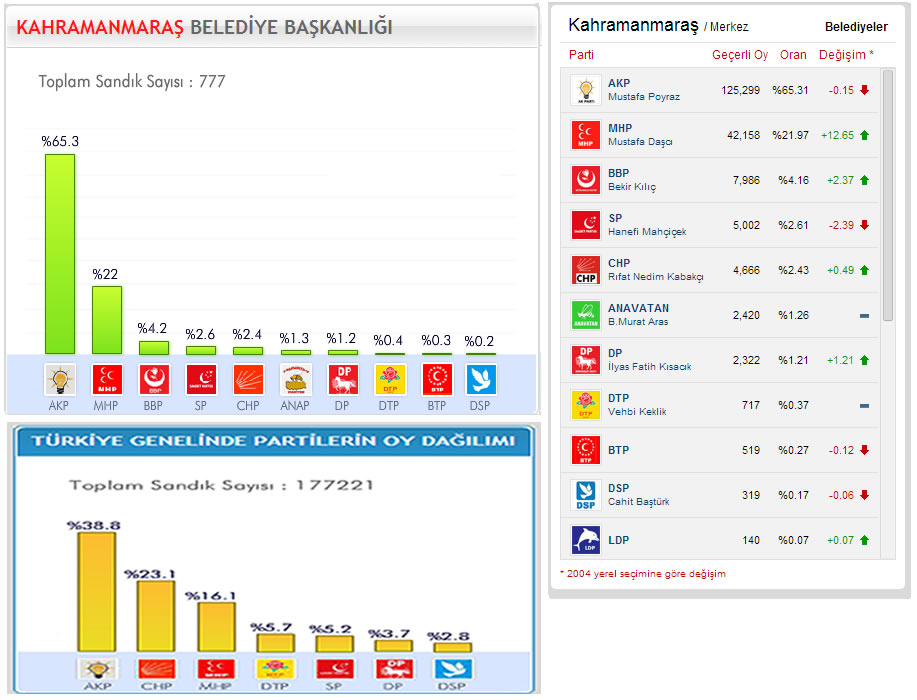917x700 pixels.
Task: Click SP icon under Kahramanmaraş bar chart
Action: (201, 380)
